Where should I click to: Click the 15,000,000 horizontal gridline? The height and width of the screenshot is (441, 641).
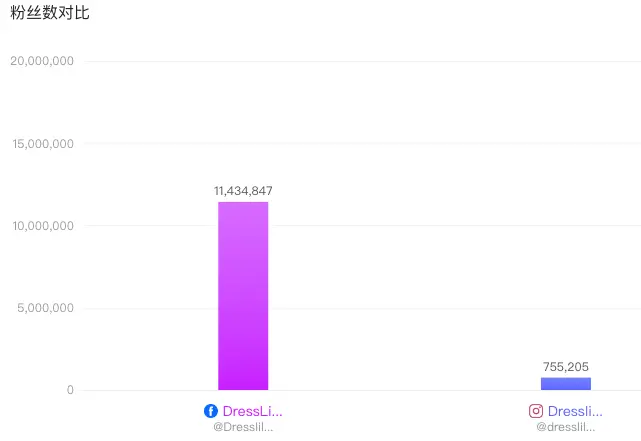[363, 143]
